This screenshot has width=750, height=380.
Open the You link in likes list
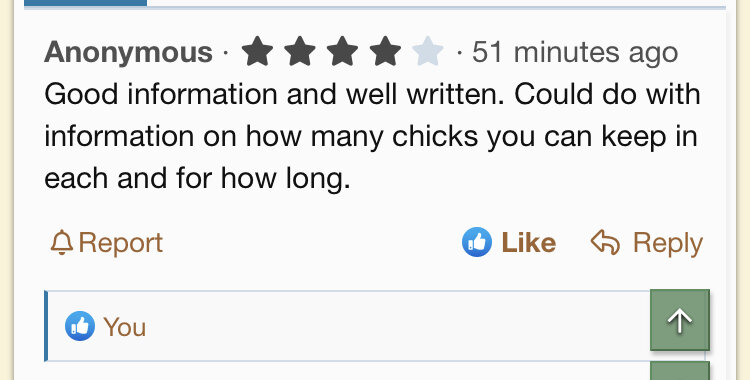click(125, 327)
